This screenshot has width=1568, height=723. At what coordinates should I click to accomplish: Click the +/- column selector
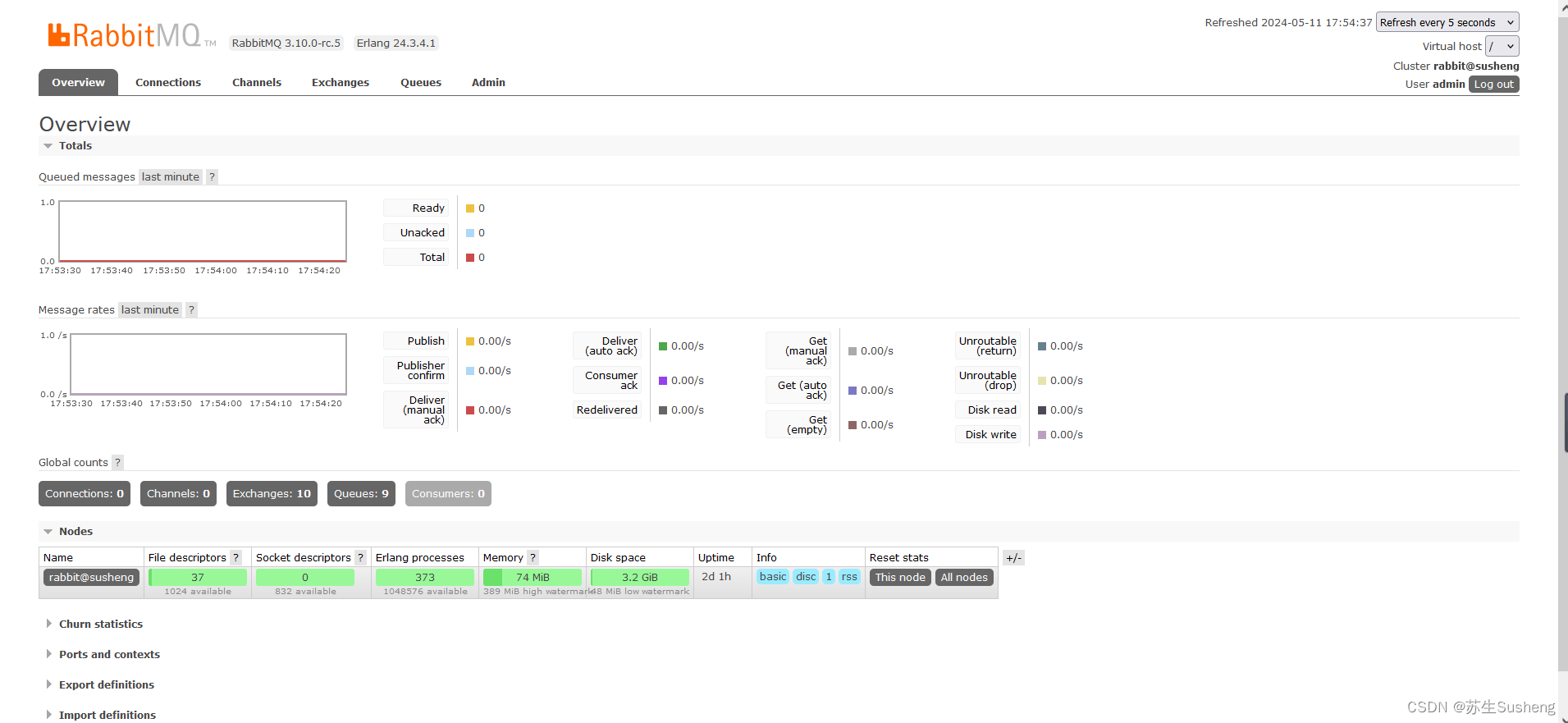click(1013, 557)
